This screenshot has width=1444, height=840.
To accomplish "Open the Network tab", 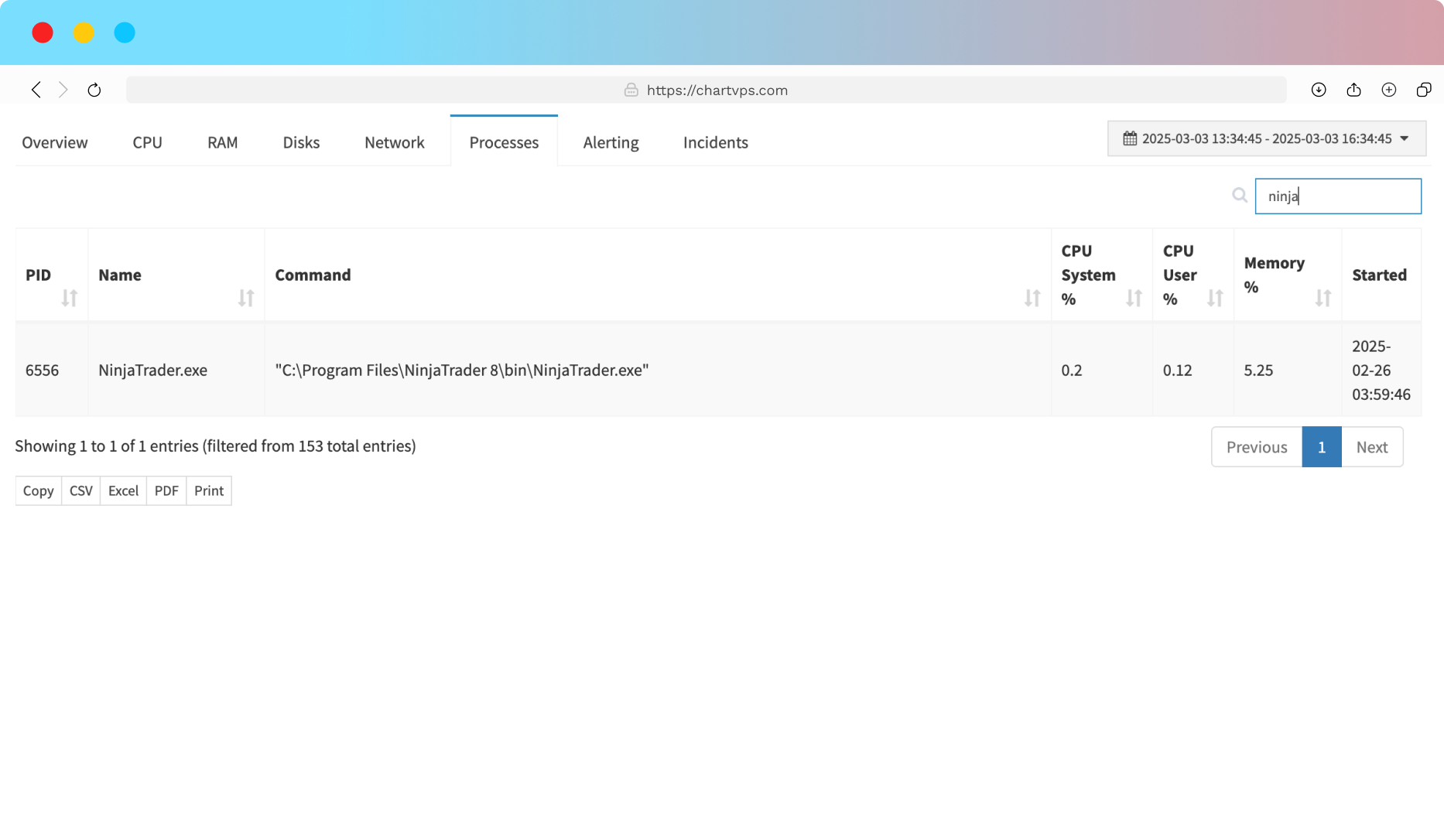I will tap(394, 142).
